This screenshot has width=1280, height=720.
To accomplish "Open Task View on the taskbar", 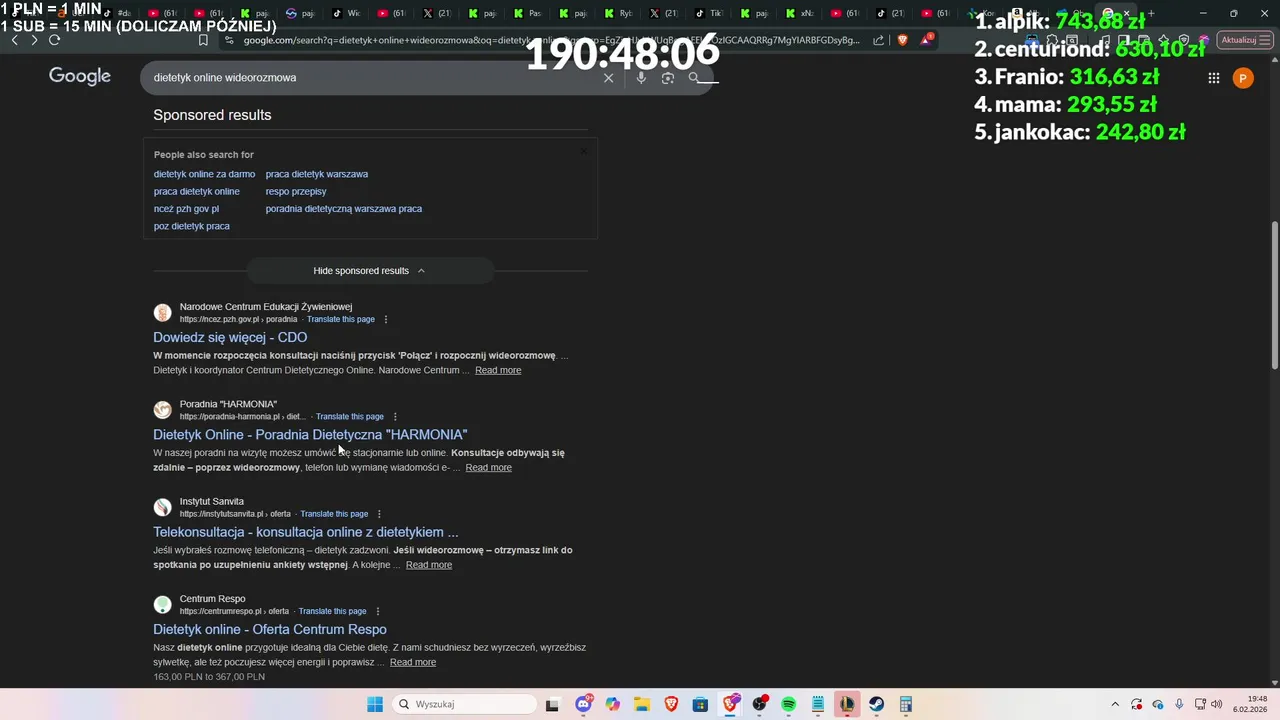I will [x=552, y=704].
